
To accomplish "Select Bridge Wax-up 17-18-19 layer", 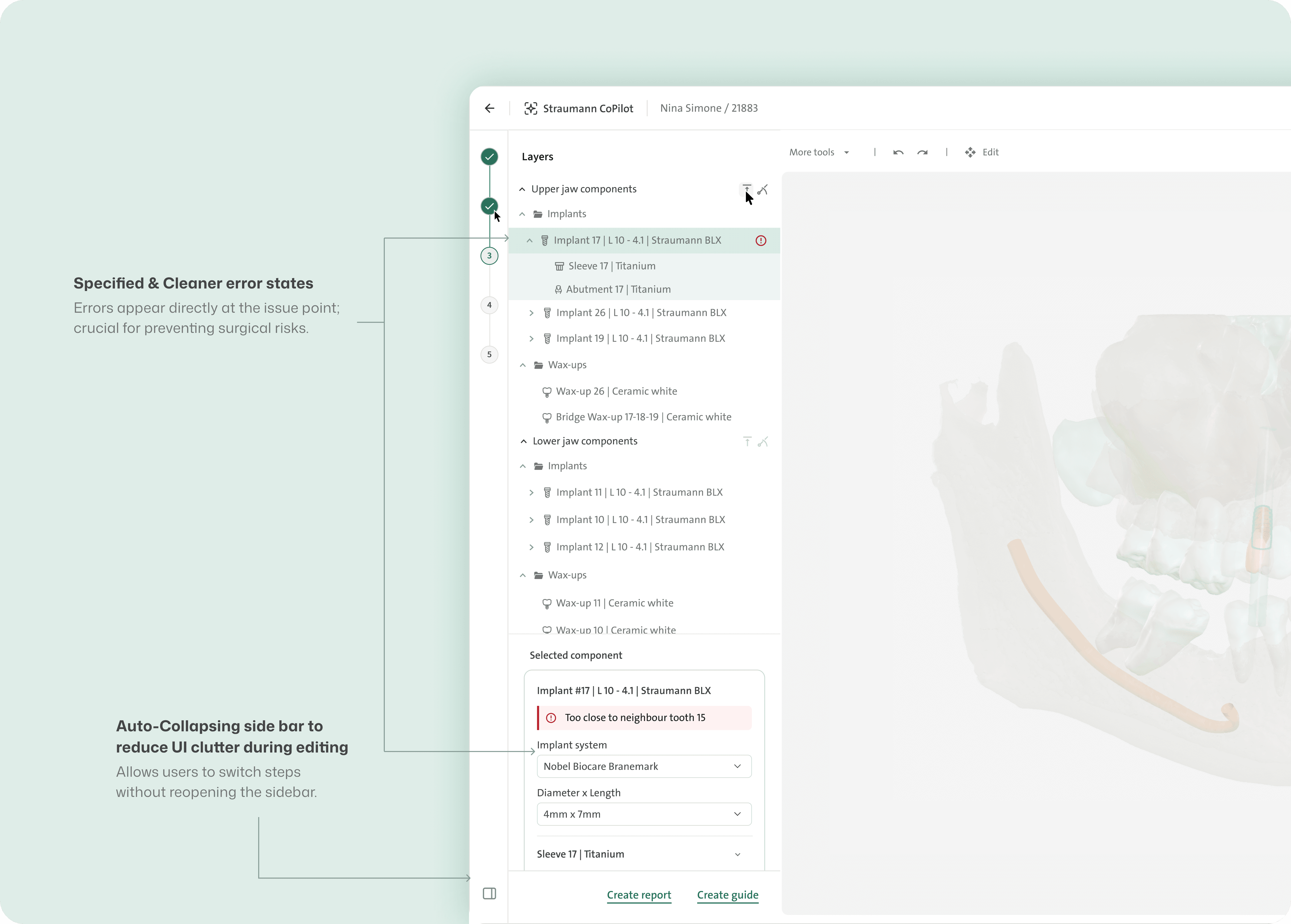I will click(x=643, y=417).
